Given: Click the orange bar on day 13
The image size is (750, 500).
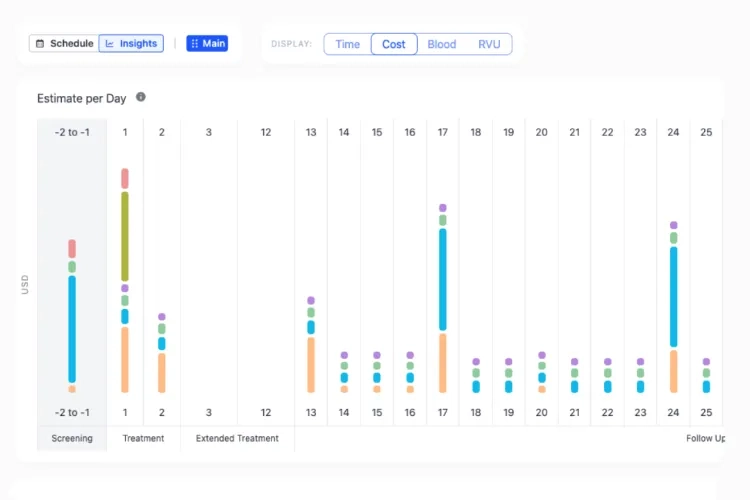Looking at the screenshot, I should point(311,364).
